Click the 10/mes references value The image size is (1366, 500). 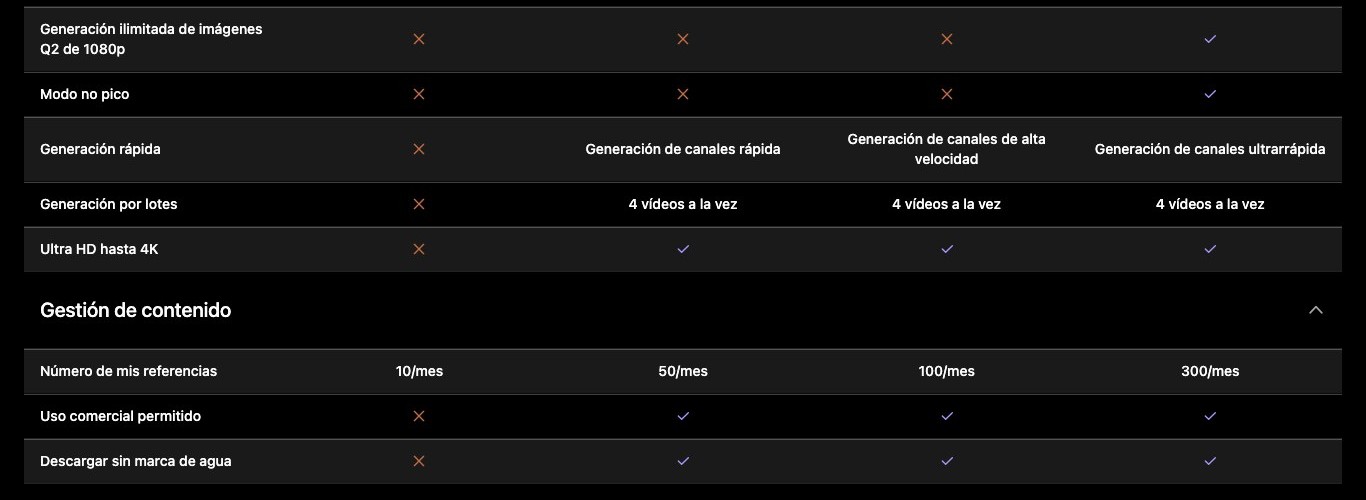tap(419, 371)
